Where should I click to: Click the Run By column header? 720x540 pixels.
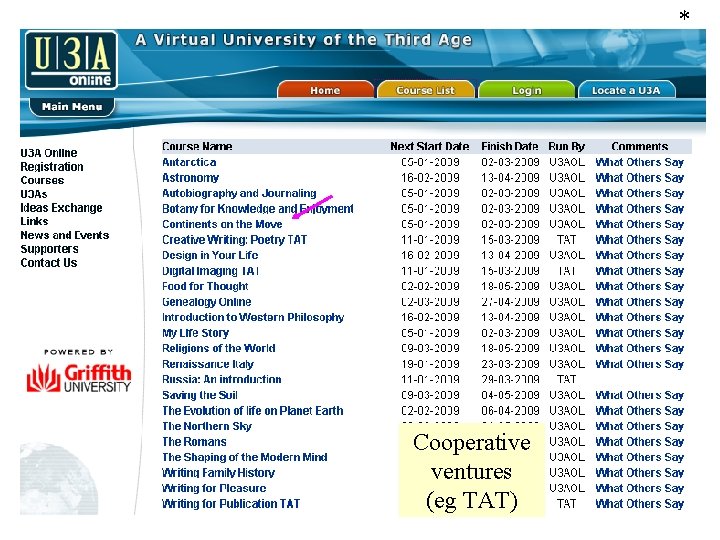coord(567,146)
